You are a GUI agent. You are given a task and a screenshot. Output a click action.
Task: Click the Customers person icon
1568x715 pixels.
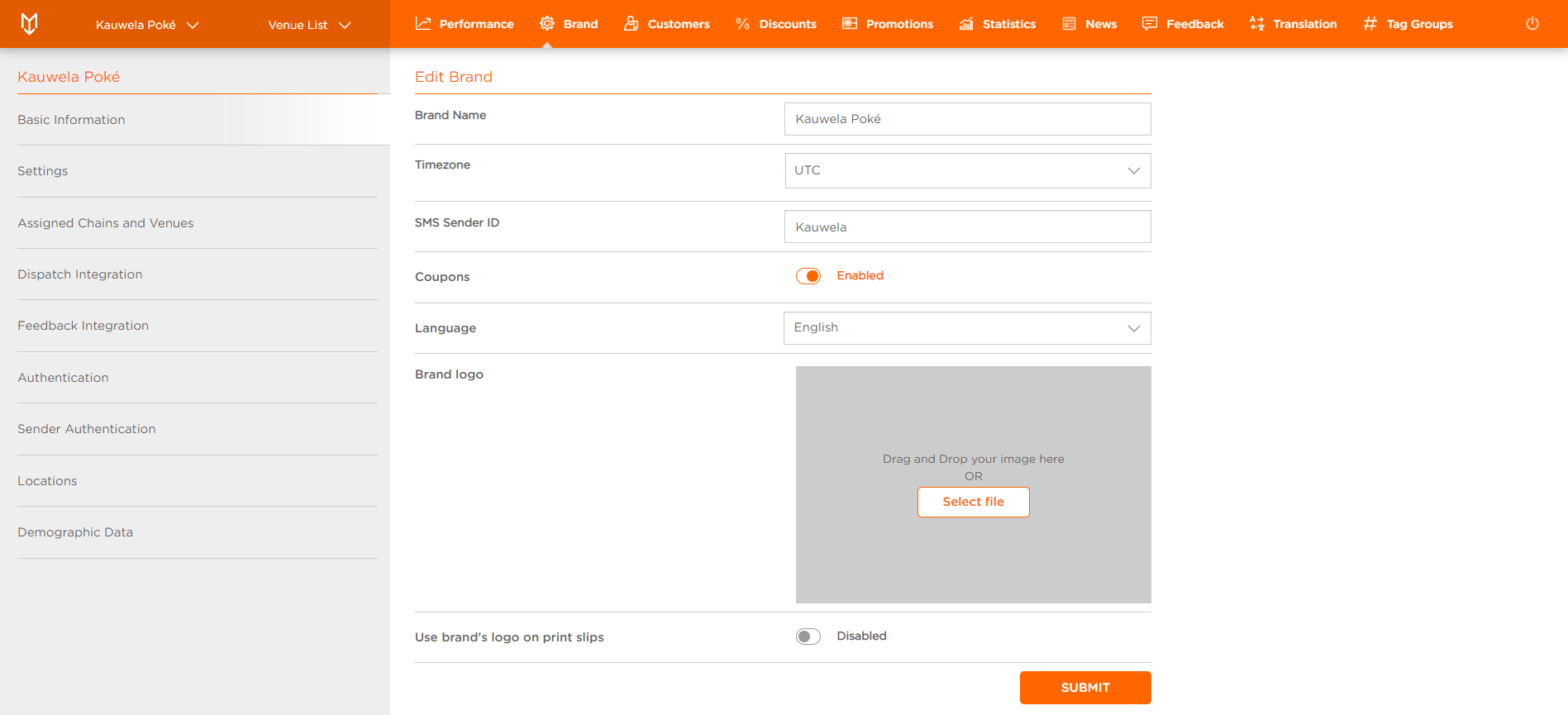click(x=631, y=24)
